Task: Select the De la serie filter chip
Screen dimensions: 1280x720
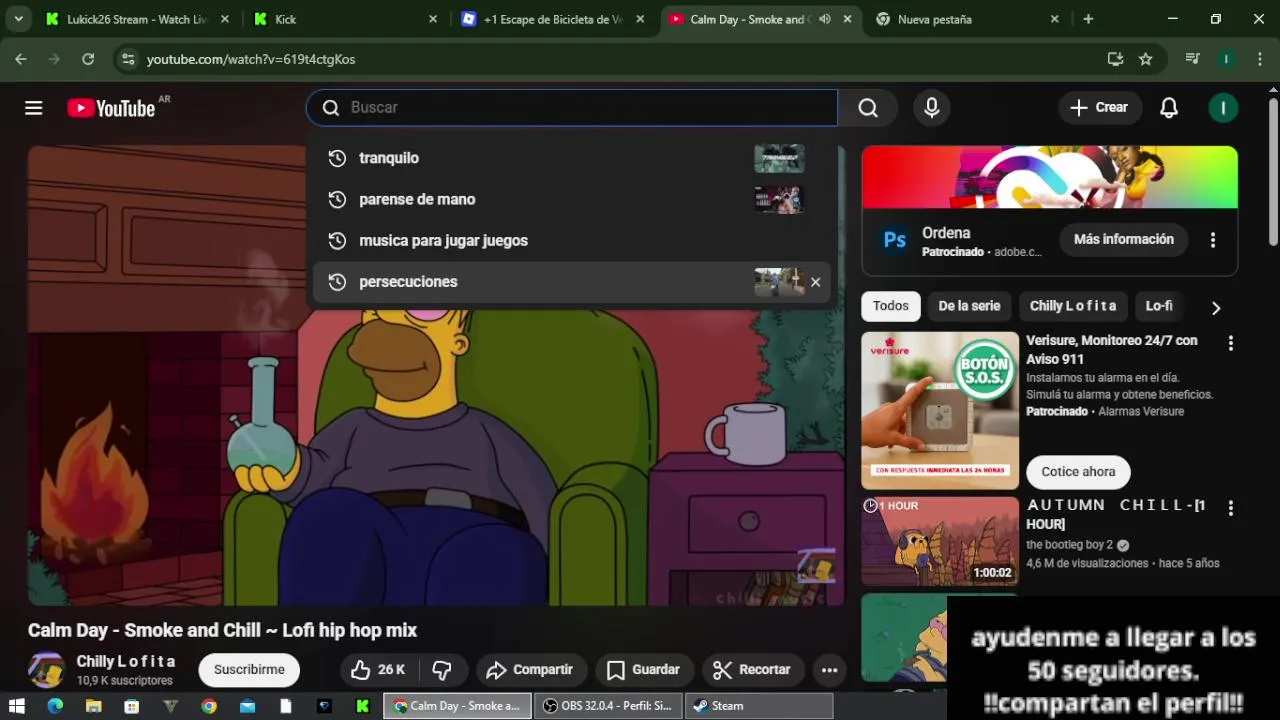Action: pos(969,306)
